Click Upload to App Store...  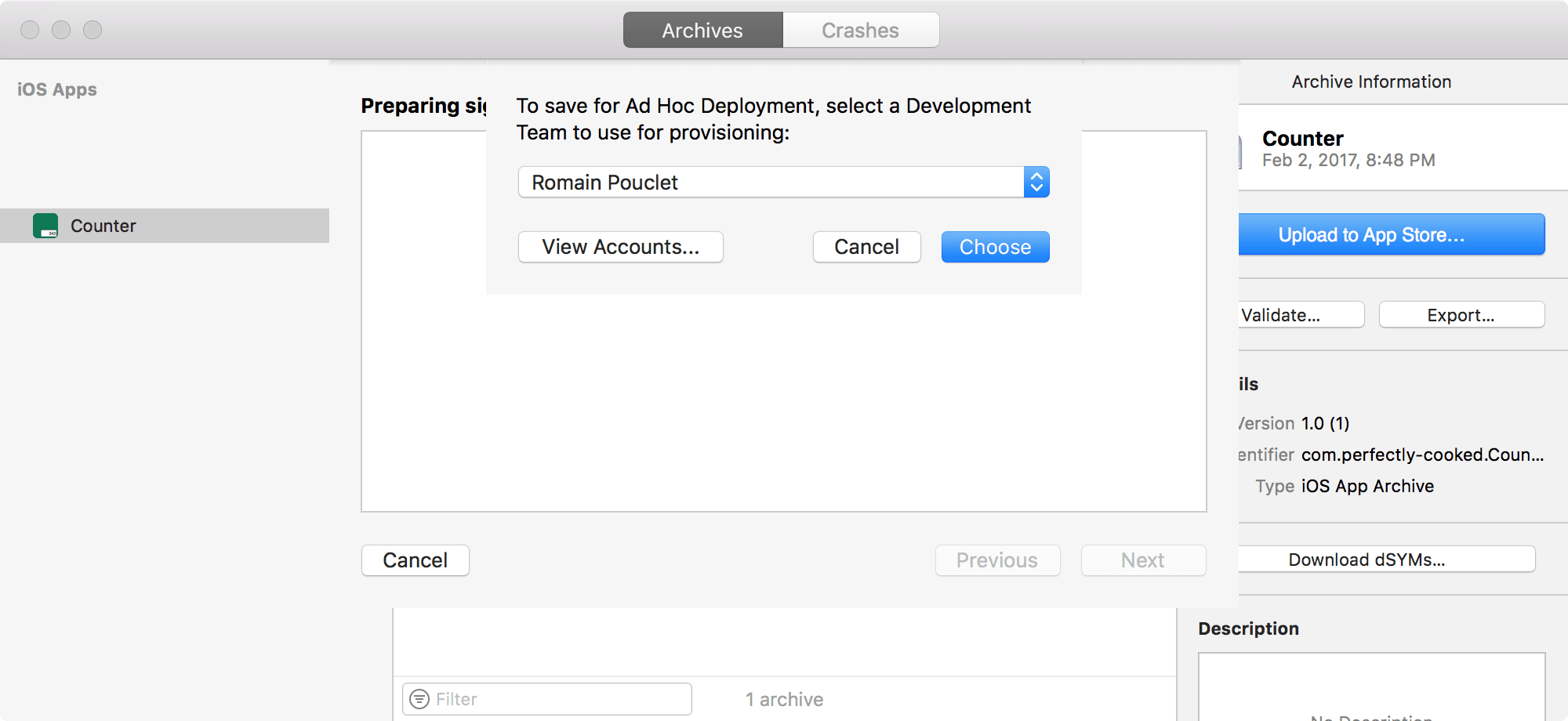pos(1392,234)
